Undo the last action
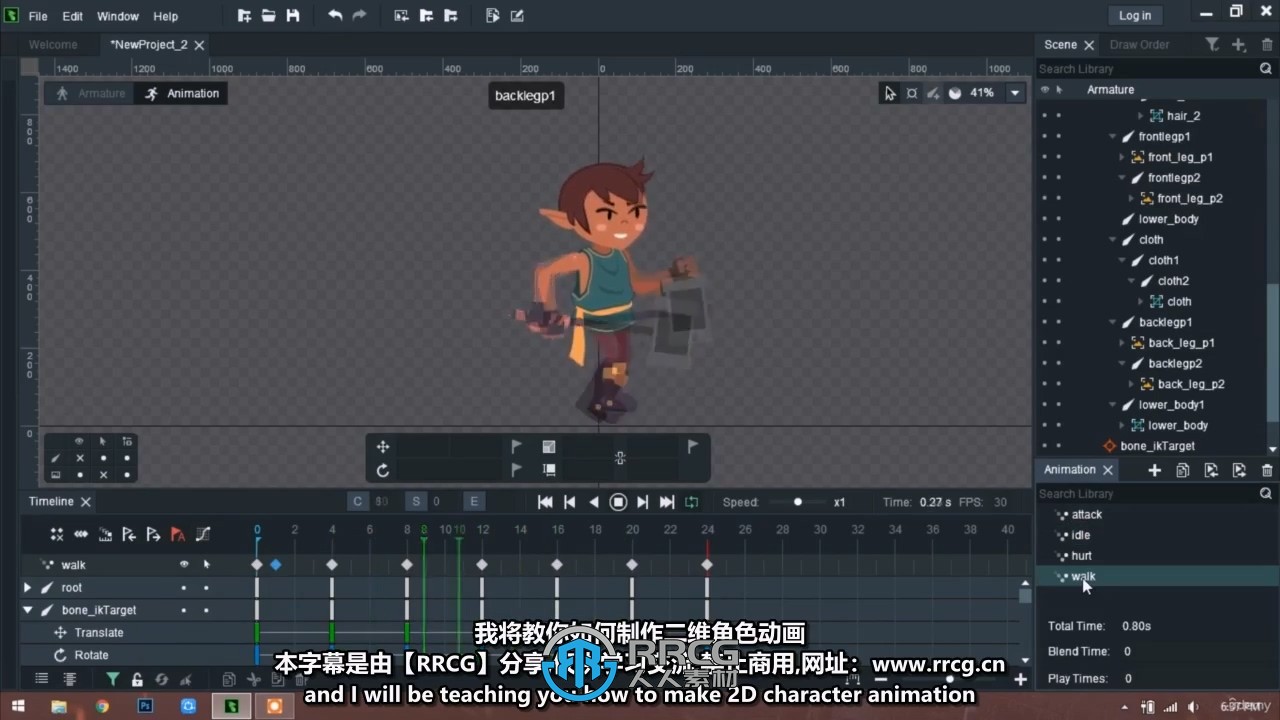 tap(335, 15)
